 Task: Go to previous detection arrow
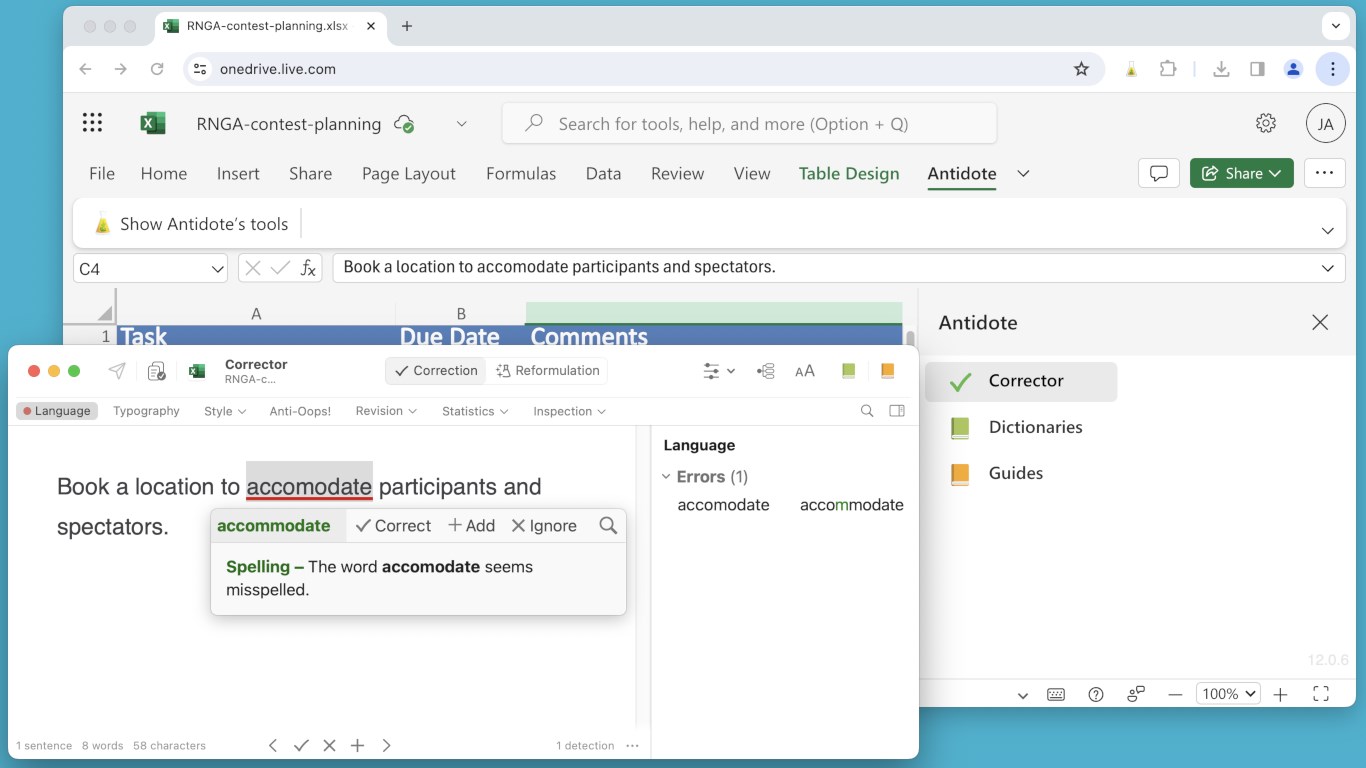tap(273, 745)
